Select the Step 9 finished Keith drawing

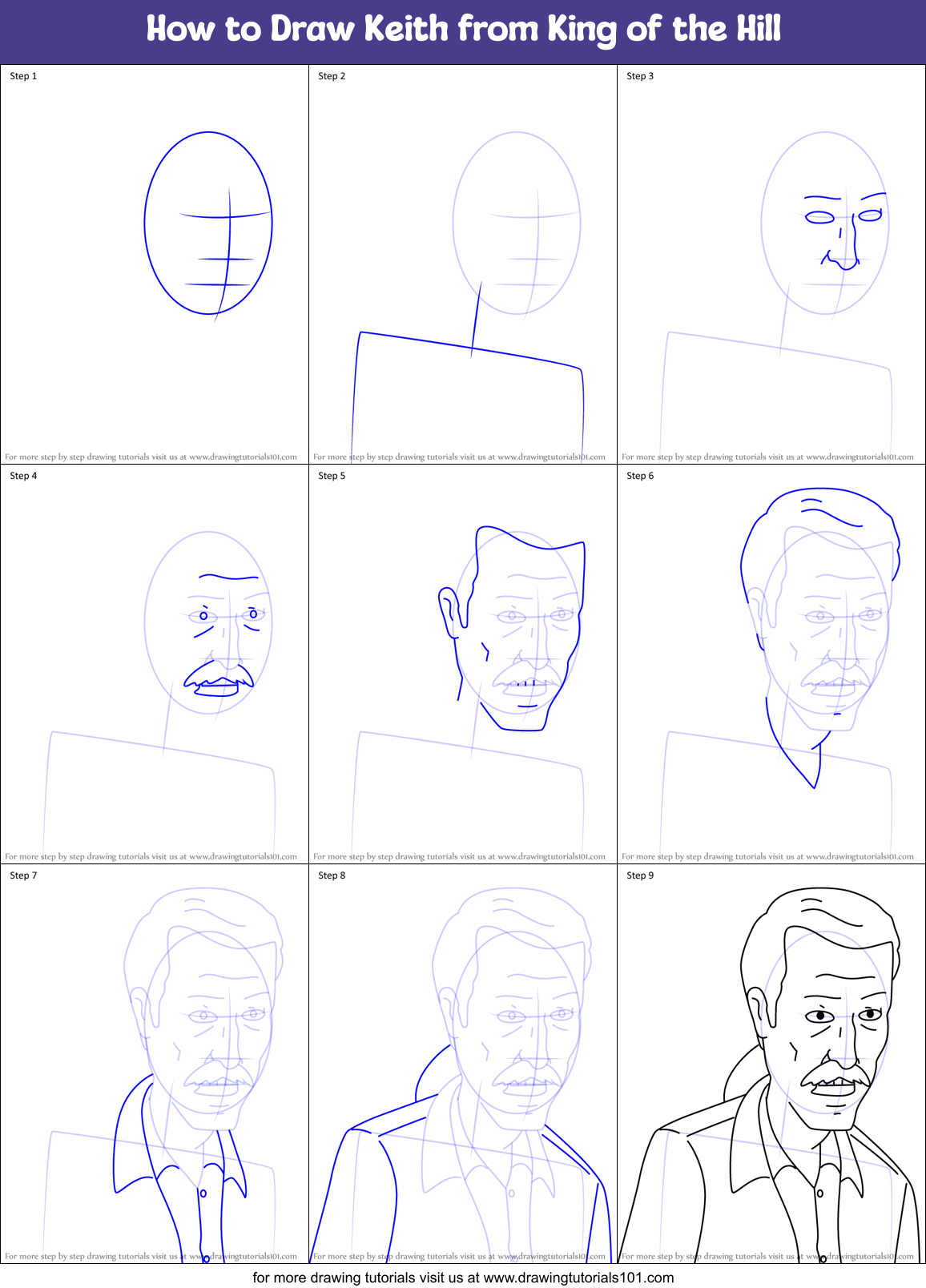(x=771, y=1075)
